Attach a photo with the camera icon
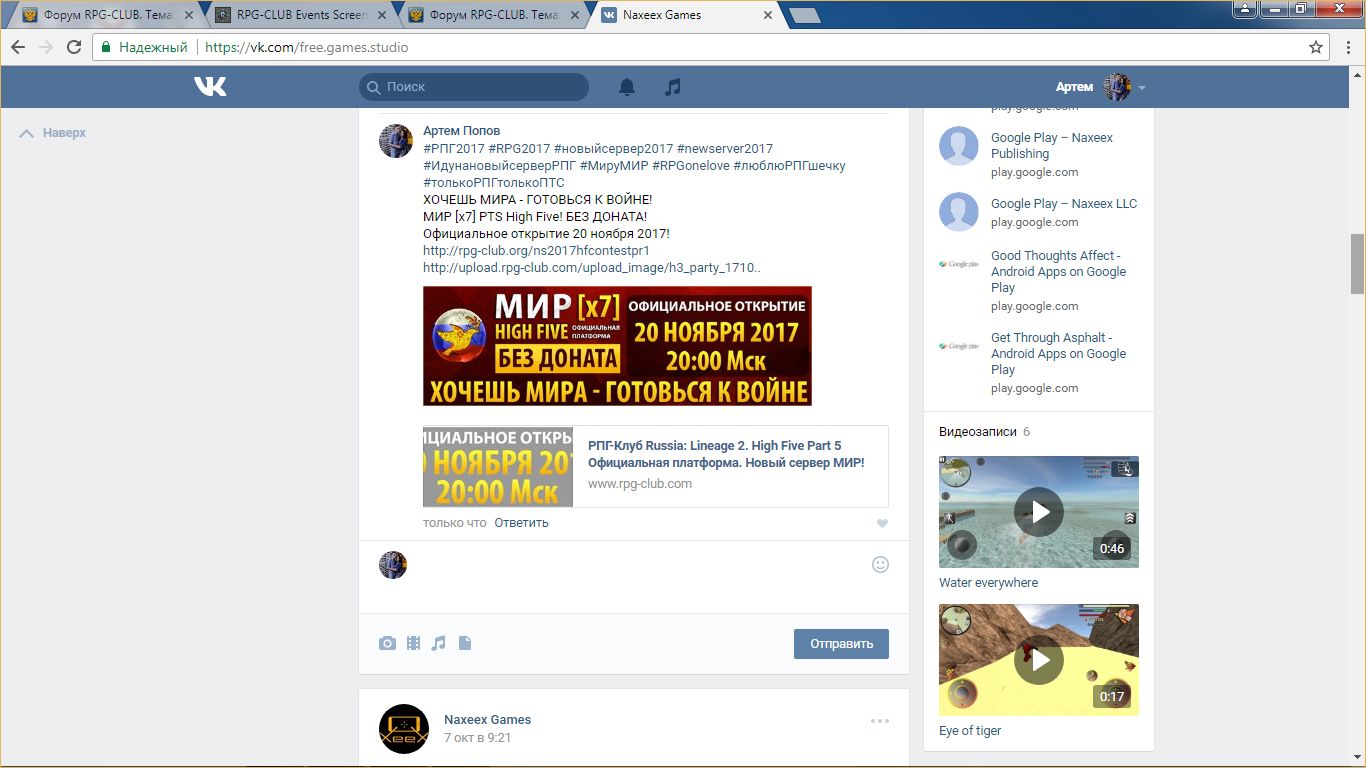Image resolution: width=1366 pixels, height=768 pixels. tap(387, 643)
